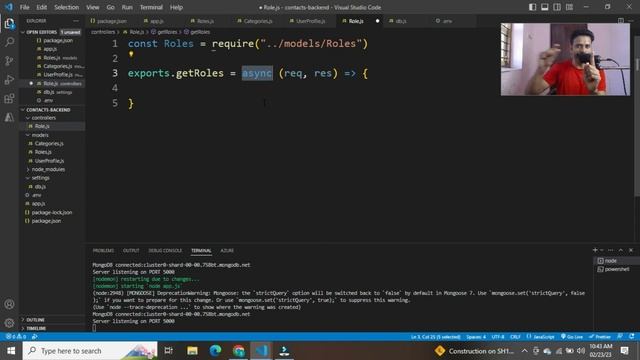
Task: Open UserProfile.js under models folder
Action: point(52,161)
